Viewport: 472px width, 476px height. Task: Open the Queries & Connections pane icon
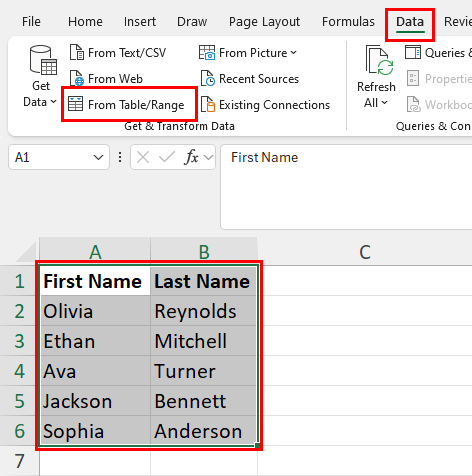tap(413, 53)
